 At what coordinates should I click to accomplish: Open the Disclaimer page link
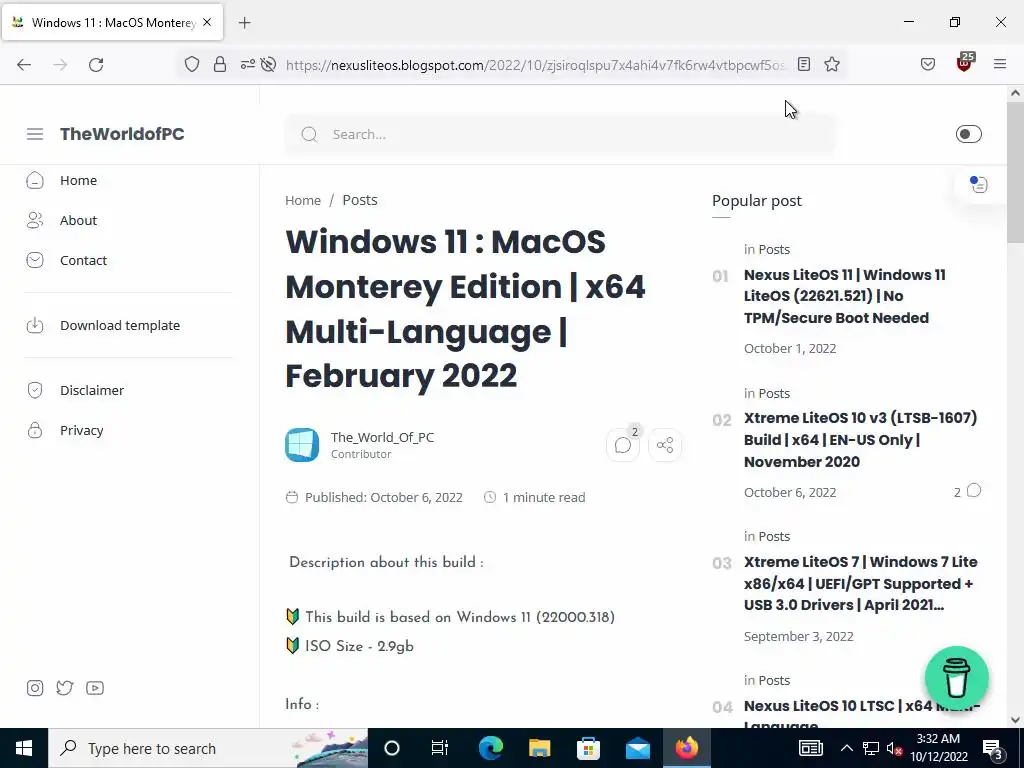coord(91,390)
